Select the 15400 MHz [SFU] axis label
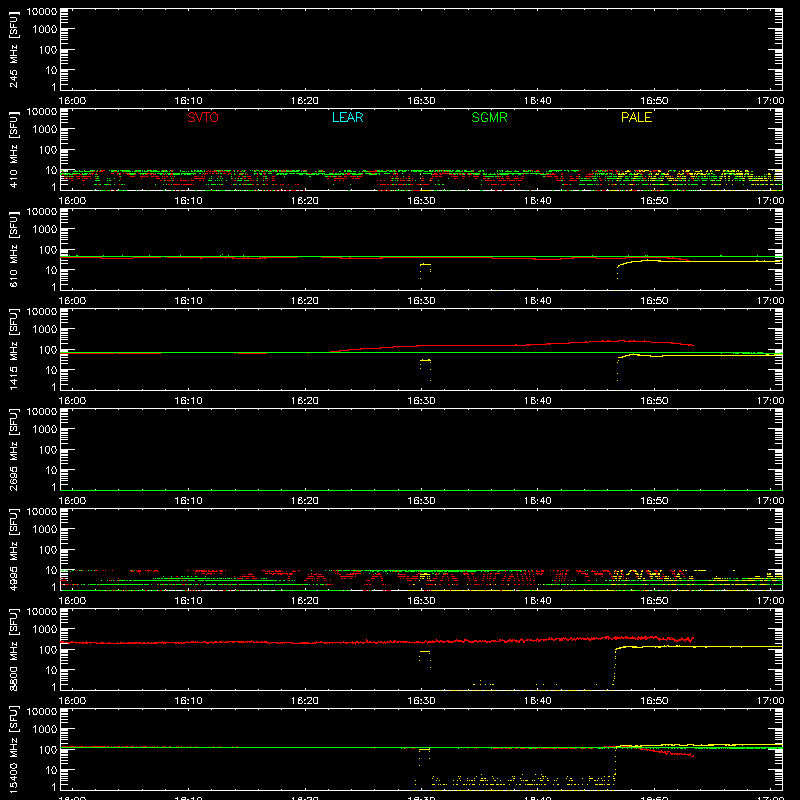Viewport: 800px width, 800px height. point(14,749)
